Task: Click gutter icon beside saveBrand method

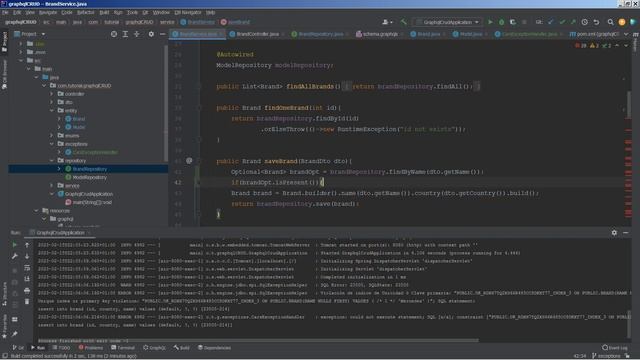Action: pos(189,161)
